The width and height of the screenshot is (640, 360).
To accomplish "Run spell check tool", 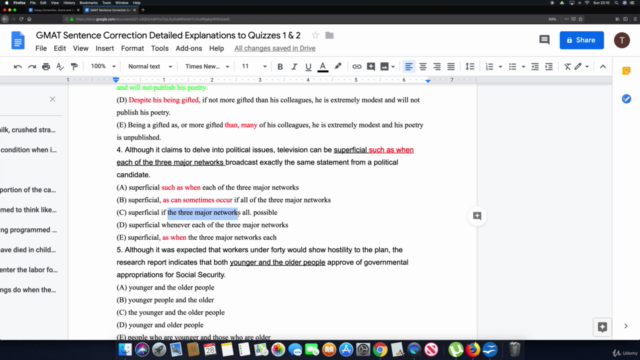I will (60, 67).
